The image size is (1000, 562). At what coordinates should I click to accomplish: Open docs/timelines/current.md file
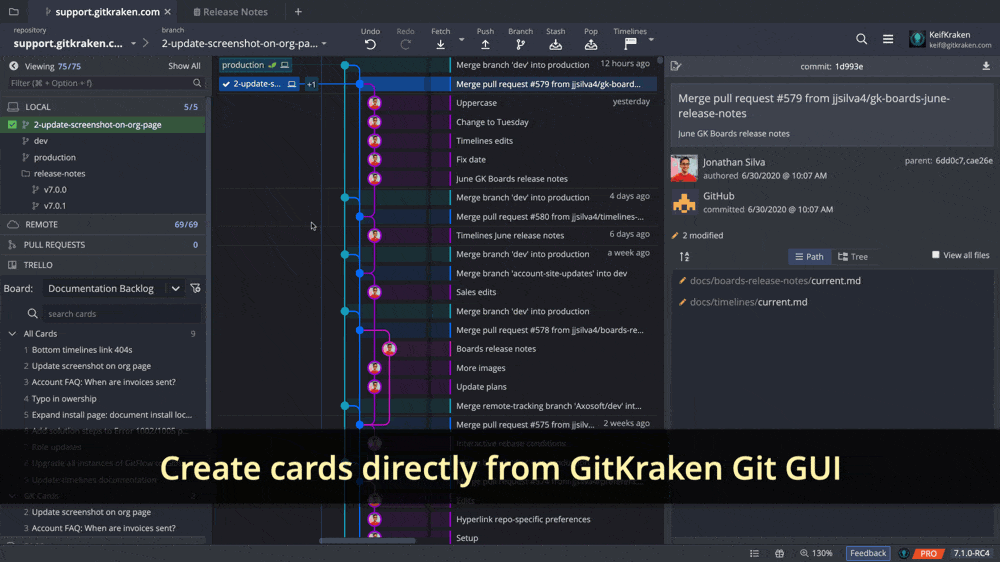748,302
